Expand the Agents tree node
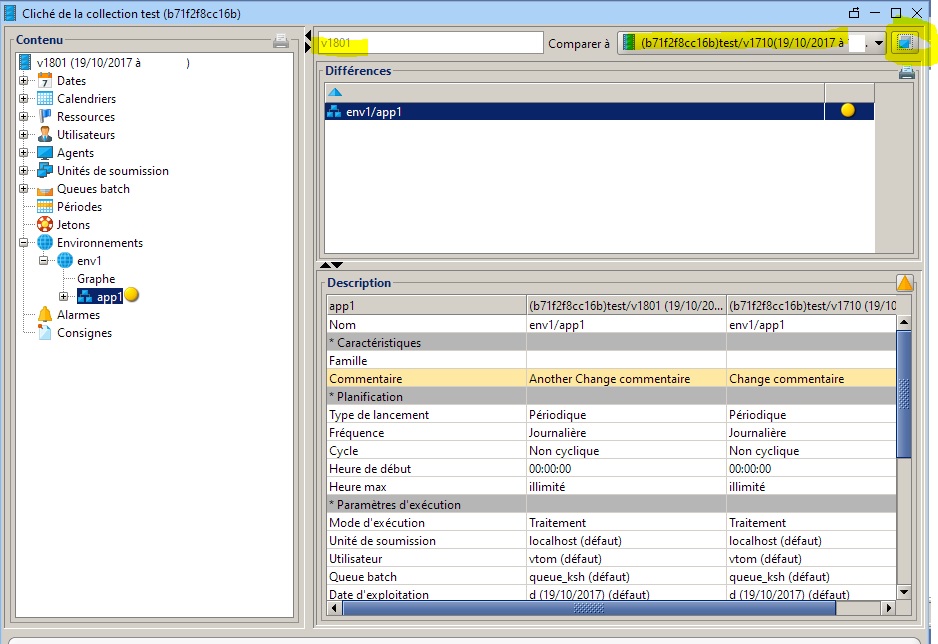This screenshot has height=644, width=938. coord(23,152)
